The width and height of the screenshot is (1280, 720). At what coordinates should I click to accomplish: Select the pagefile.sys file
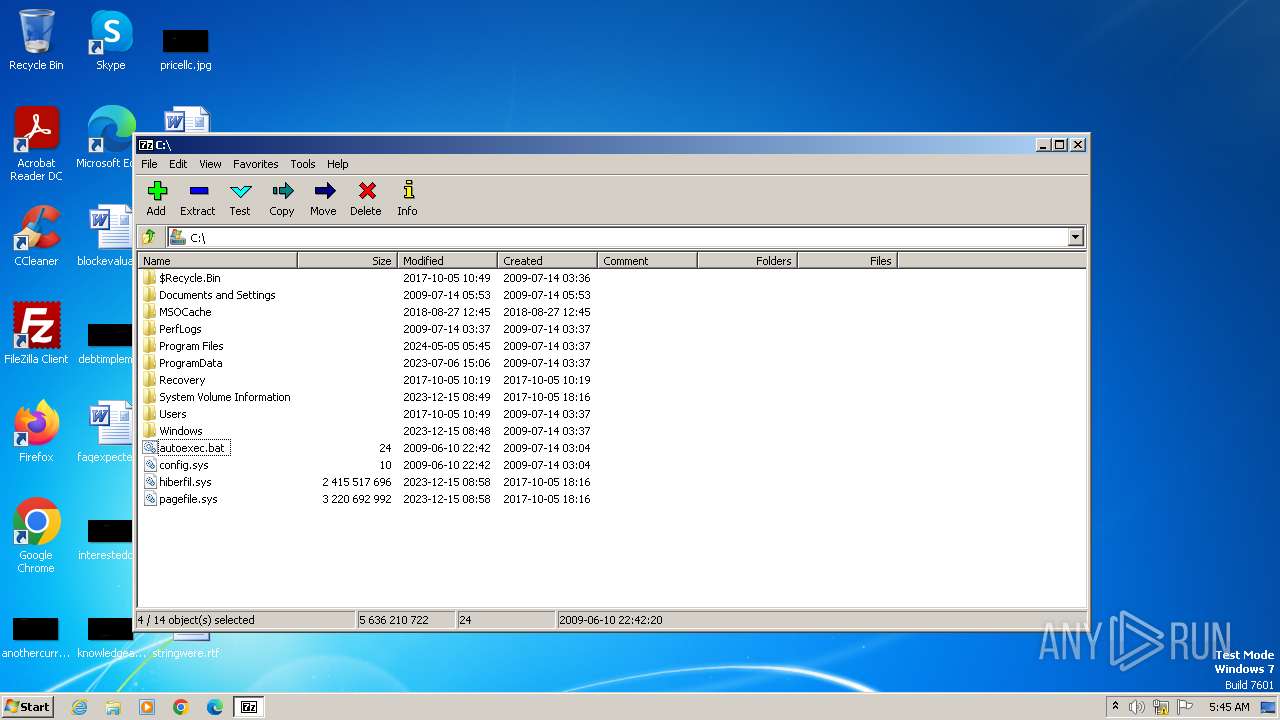(188, 499)
